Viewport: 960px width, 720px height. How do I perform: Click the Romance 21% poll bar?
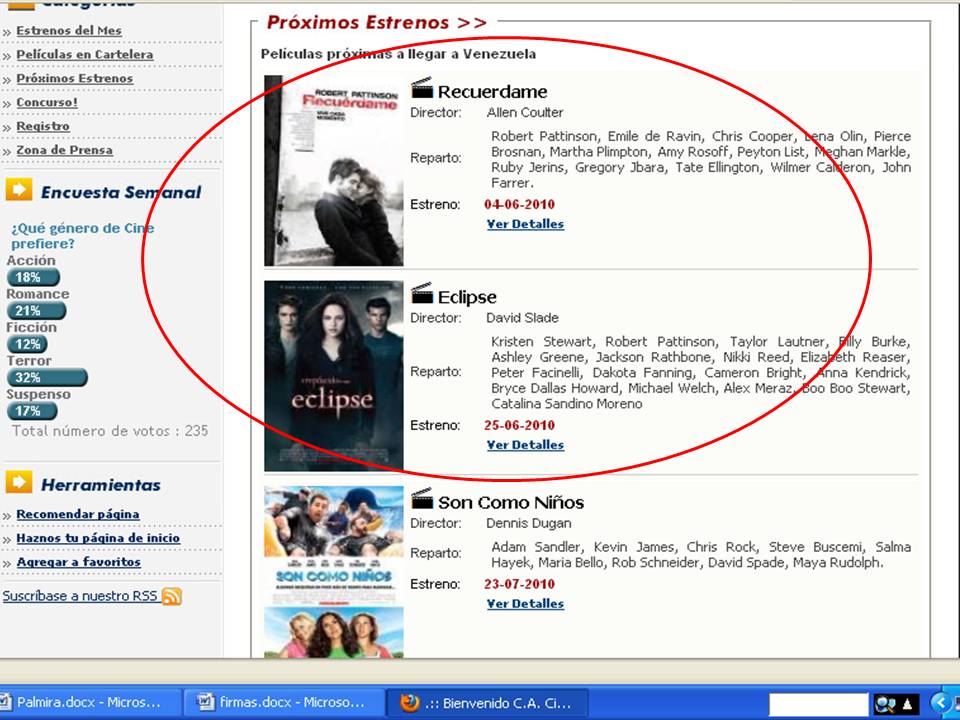tap(36, 310)
